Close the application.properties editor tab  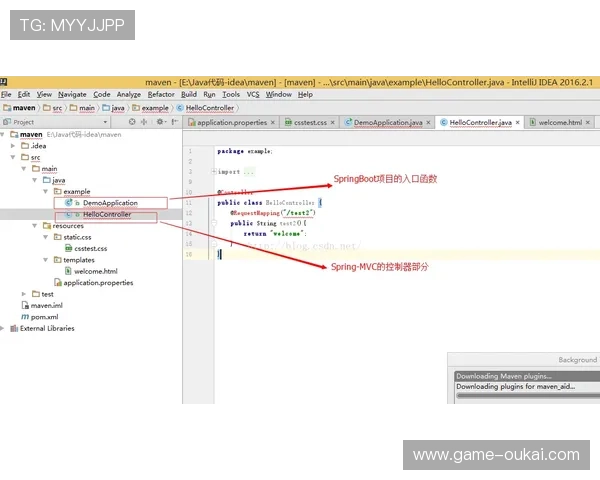[274, 122]
